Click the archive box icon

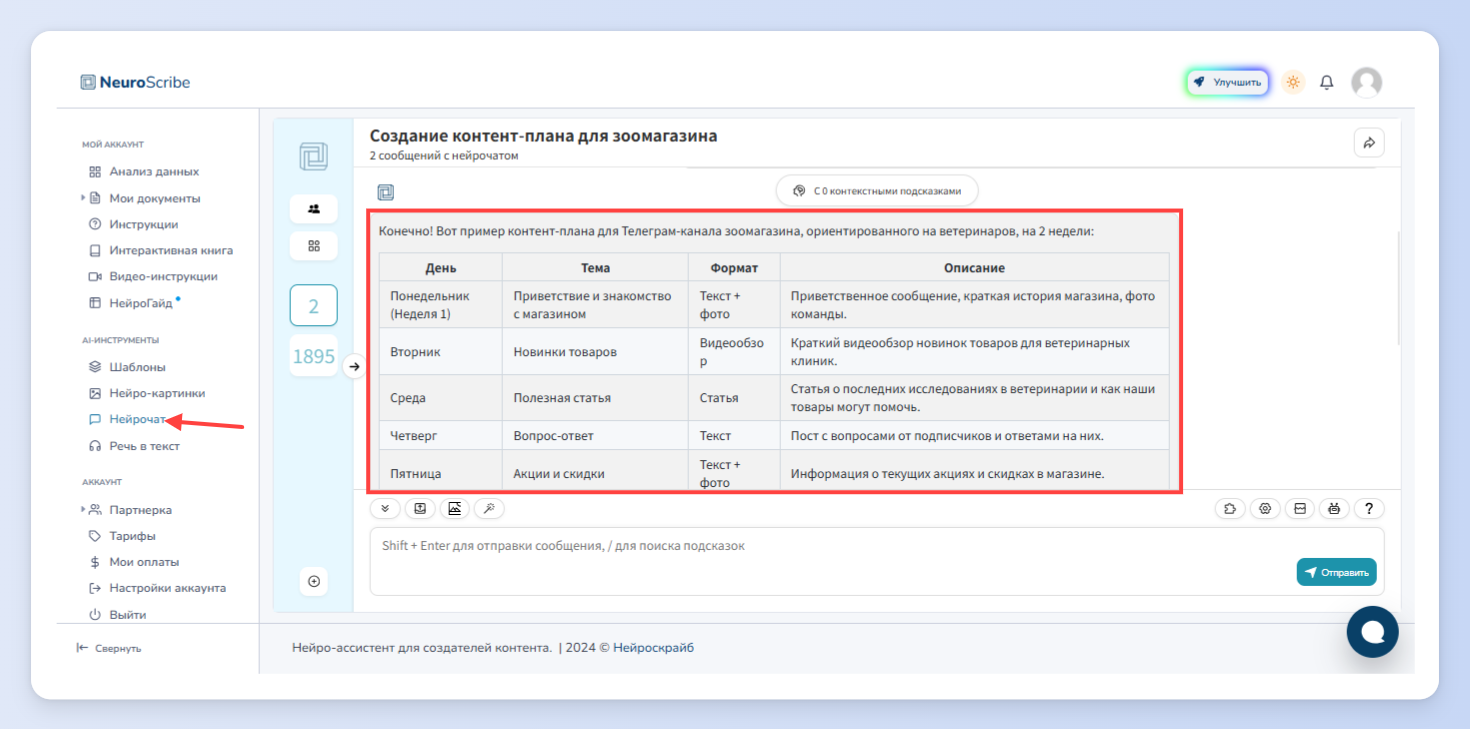[x=1299, y=508]
